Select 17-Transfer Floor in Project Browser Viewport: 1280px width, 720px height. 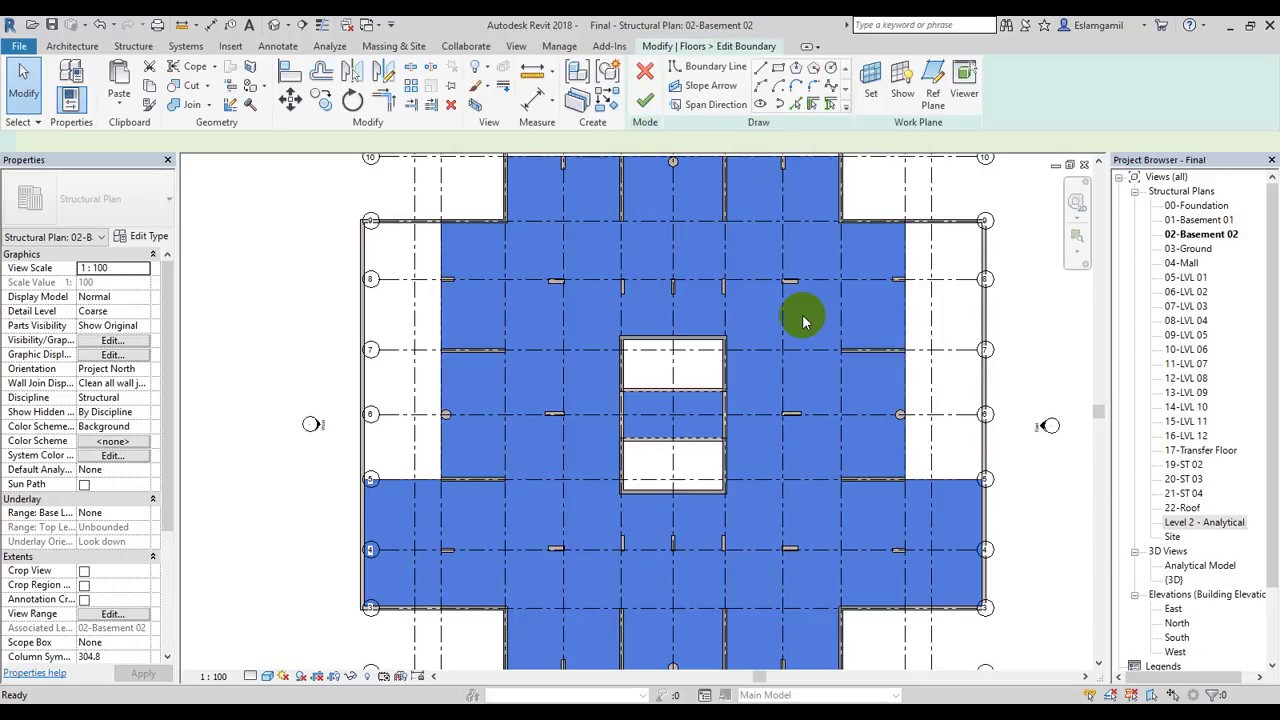pyautogui.click(x=1200, y=450)
